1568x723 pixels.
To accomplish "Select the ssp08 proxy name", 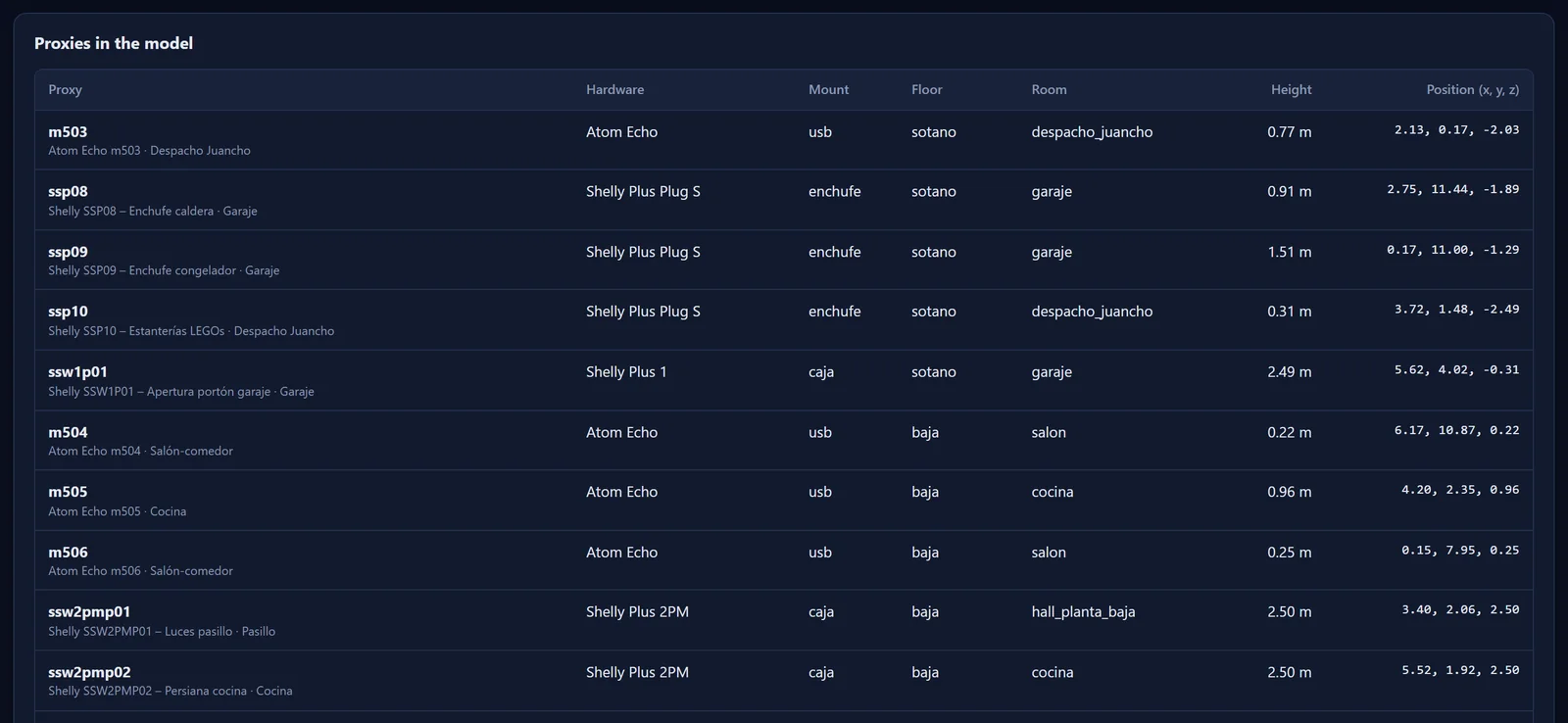I will point(68,191).
